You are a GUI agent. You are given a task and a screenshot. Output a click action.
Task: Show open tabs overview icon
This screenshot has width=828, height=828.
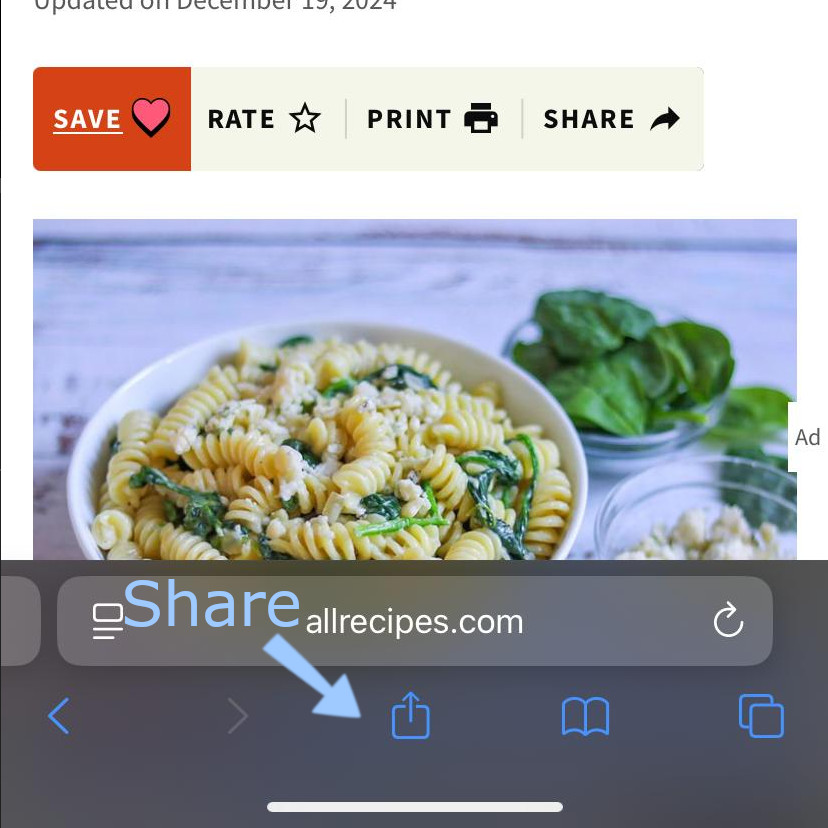761,716
